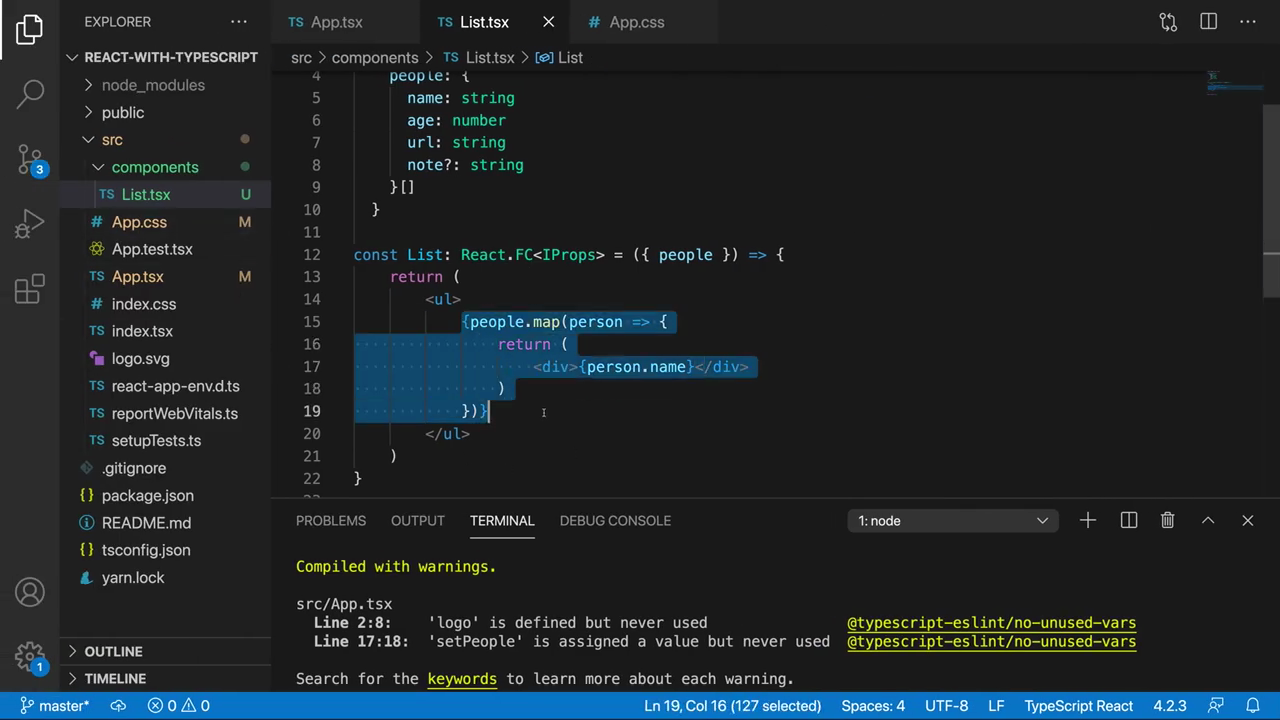Expand the public folder

(165, 112)
